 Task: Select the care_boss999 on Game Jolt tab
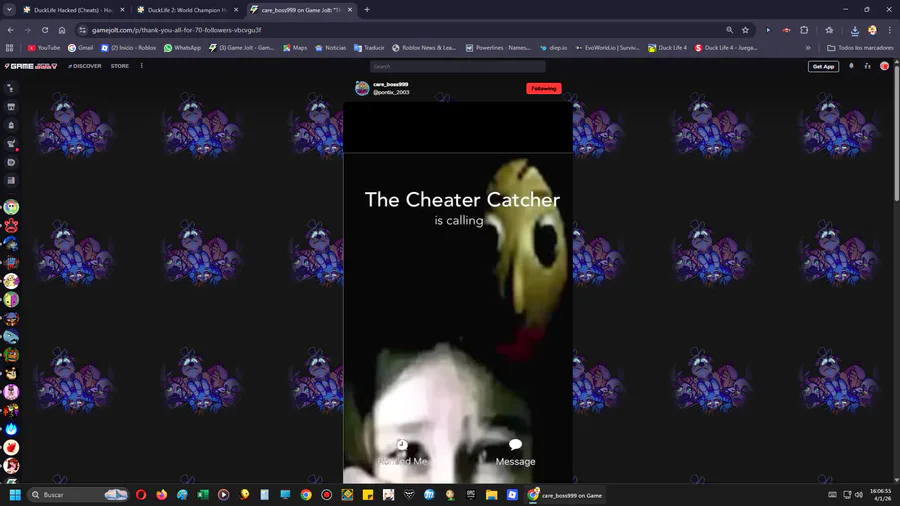301,10
